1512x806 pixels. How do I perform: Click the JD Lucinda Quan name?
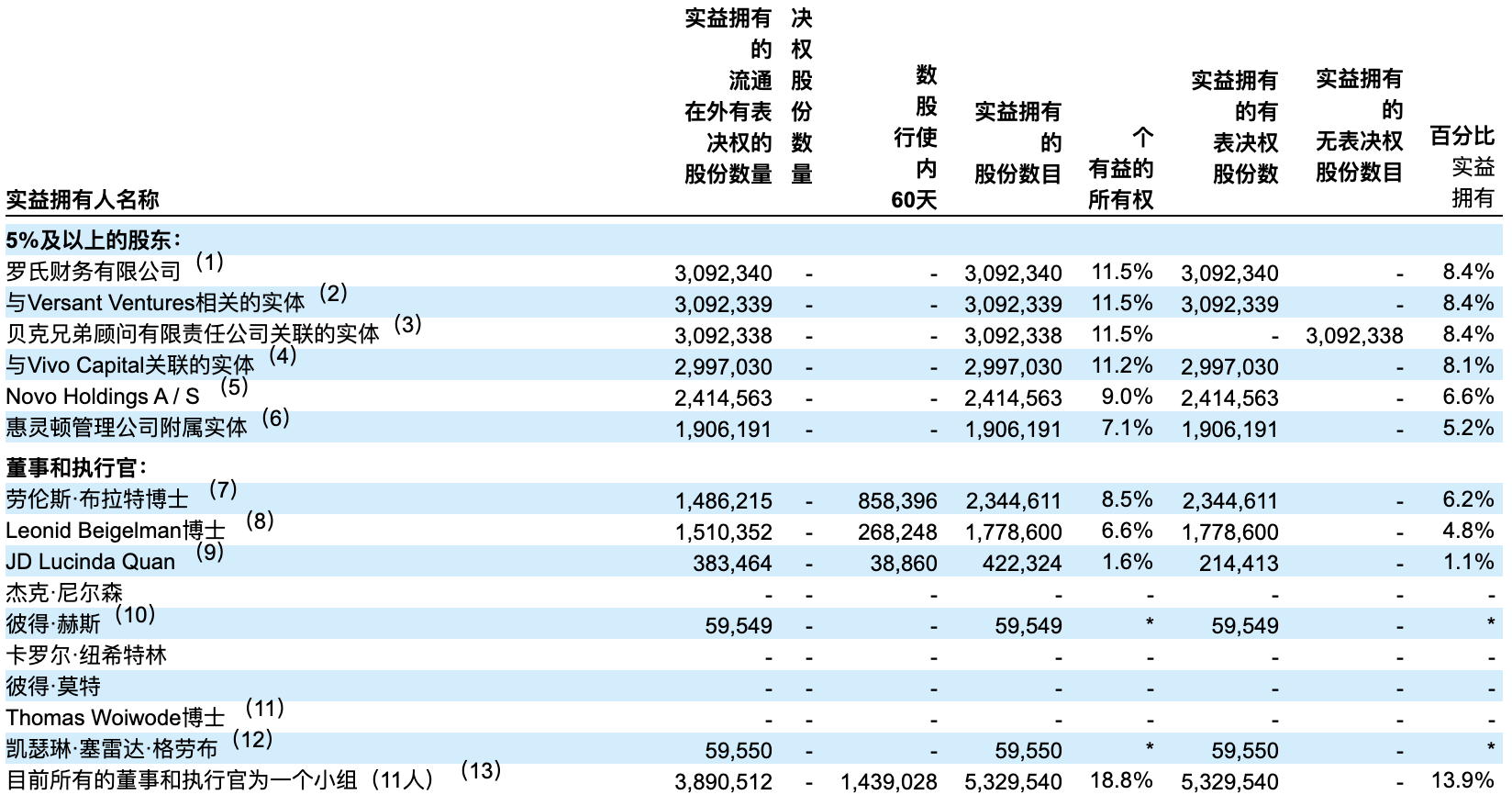tap(91, 562)
